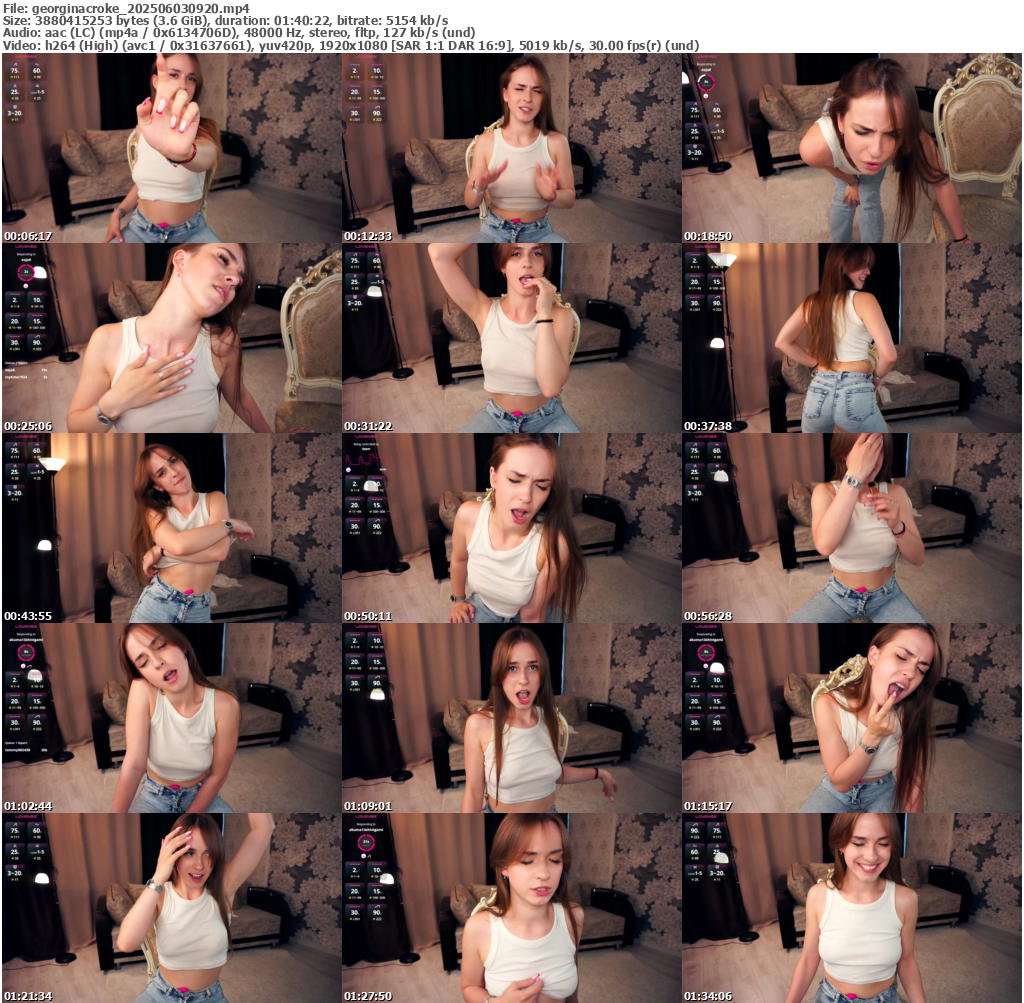Click the 01:34:06 timestamp label
The width and height of the screenshot is (1024, 1003).
(708, 996)
